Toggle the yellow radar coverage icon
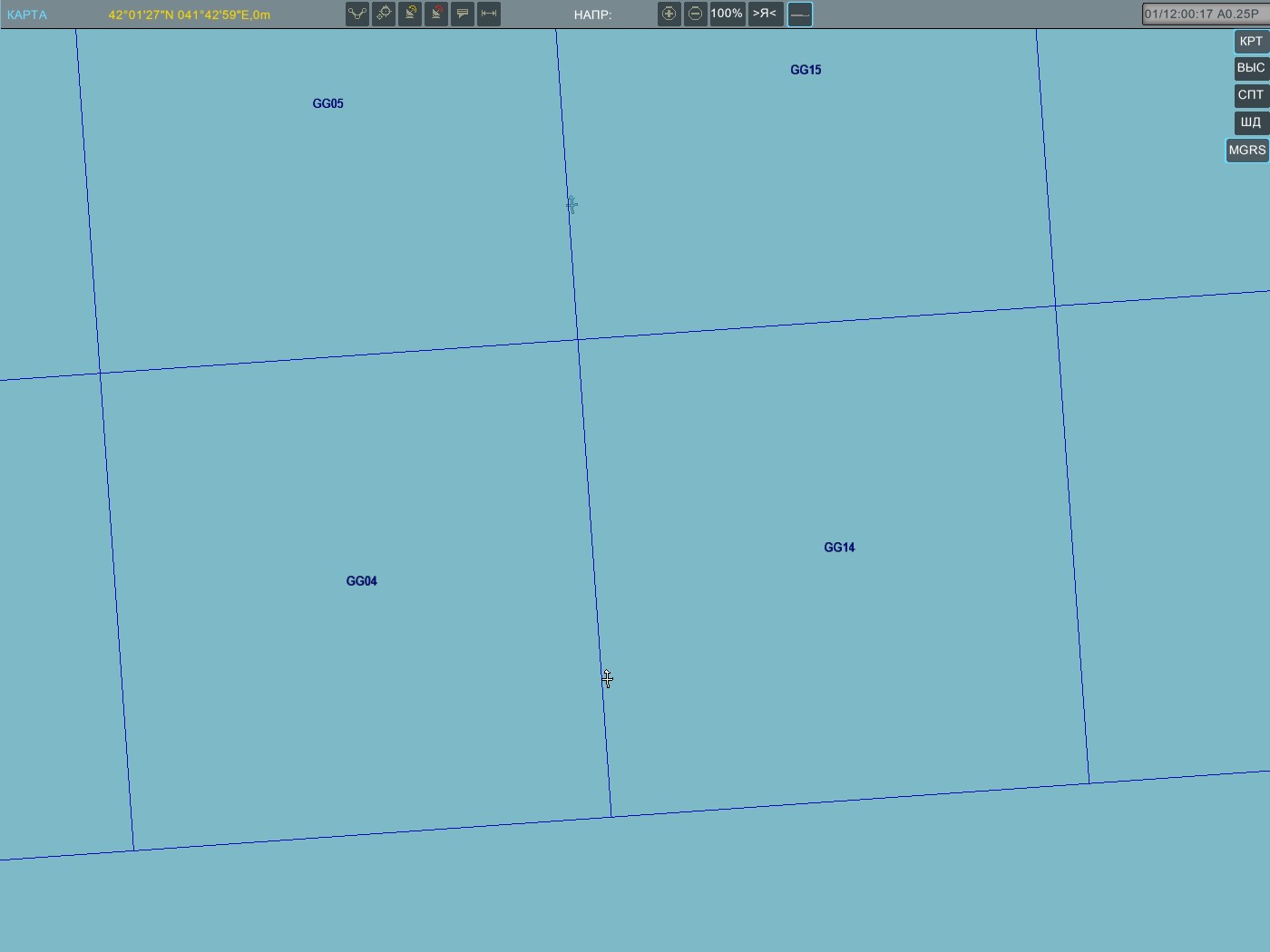This screenshot has width=1270, height=952. [x=410, y=14]
